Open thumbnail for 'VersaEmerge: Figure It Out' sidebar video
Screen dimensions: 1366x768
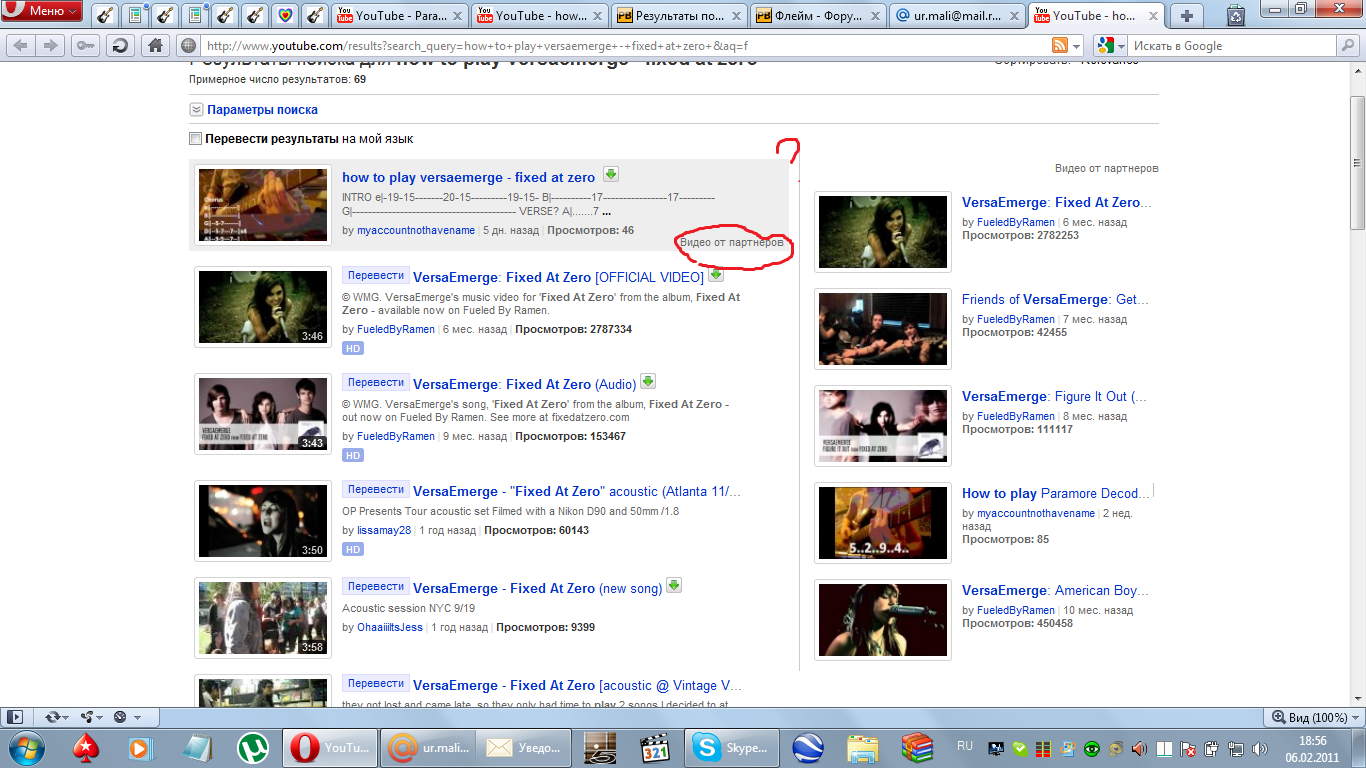pyautogui.click(x=883, y=426)
